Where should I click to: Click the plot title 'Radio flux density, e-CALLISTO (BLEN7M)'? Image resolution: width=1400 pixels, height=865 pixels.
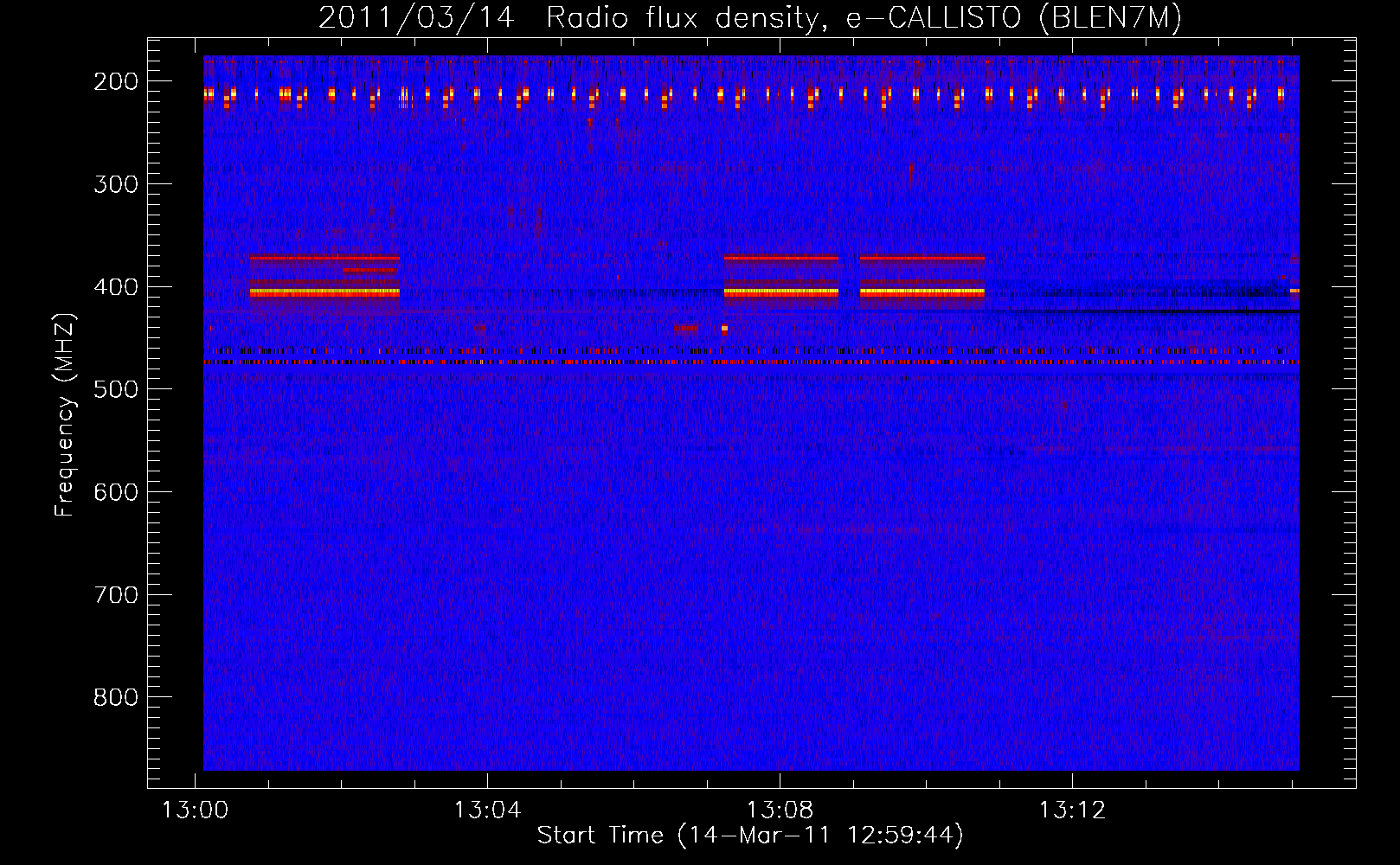pyautogui.click(x=864, y=17)
